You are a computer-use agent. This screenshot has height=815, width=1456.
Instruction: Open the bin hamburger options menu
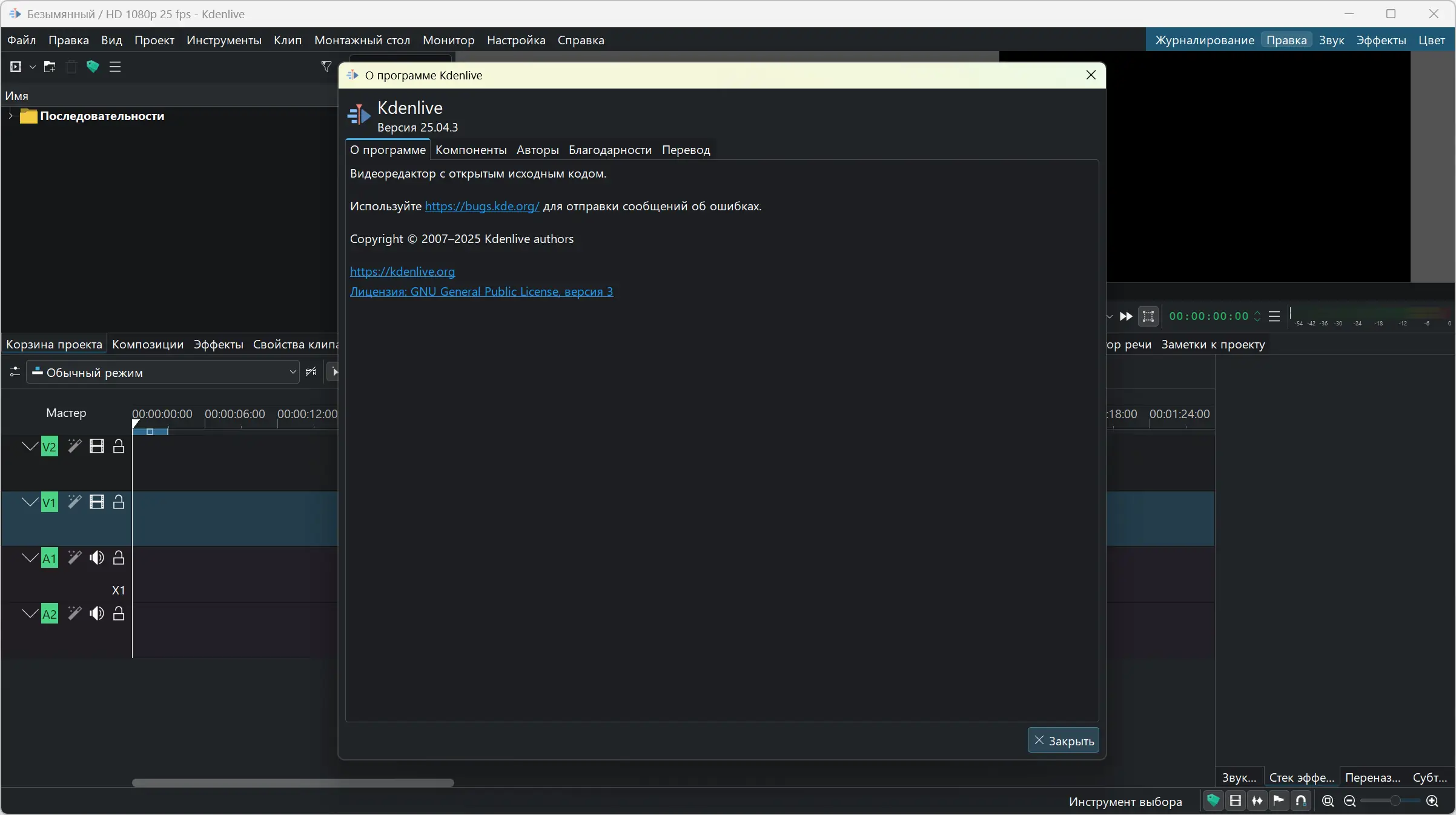point(115,67)
